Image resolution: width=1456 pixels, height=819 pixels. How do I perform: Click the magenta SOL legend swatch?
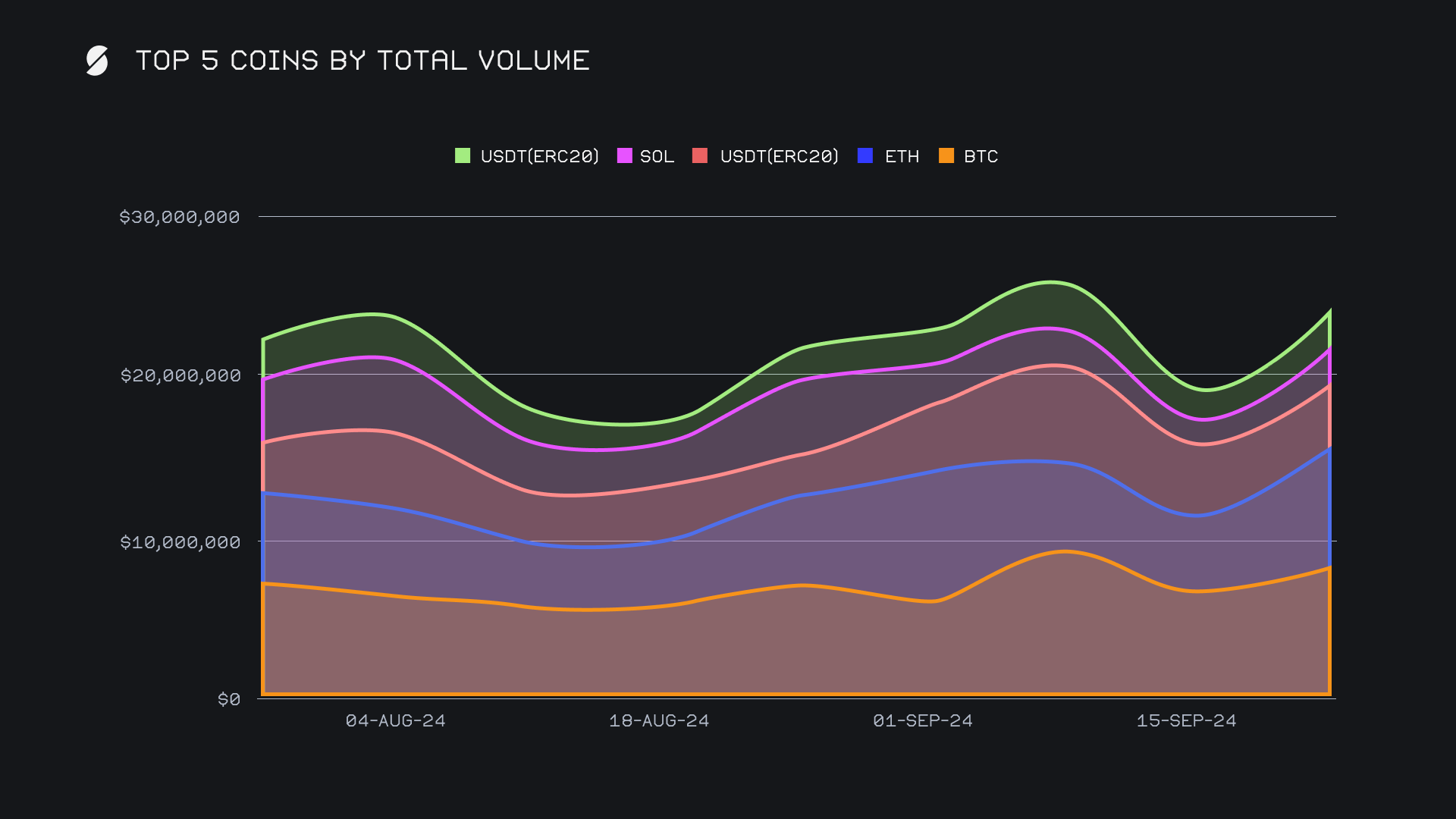(x=624, y=156)
